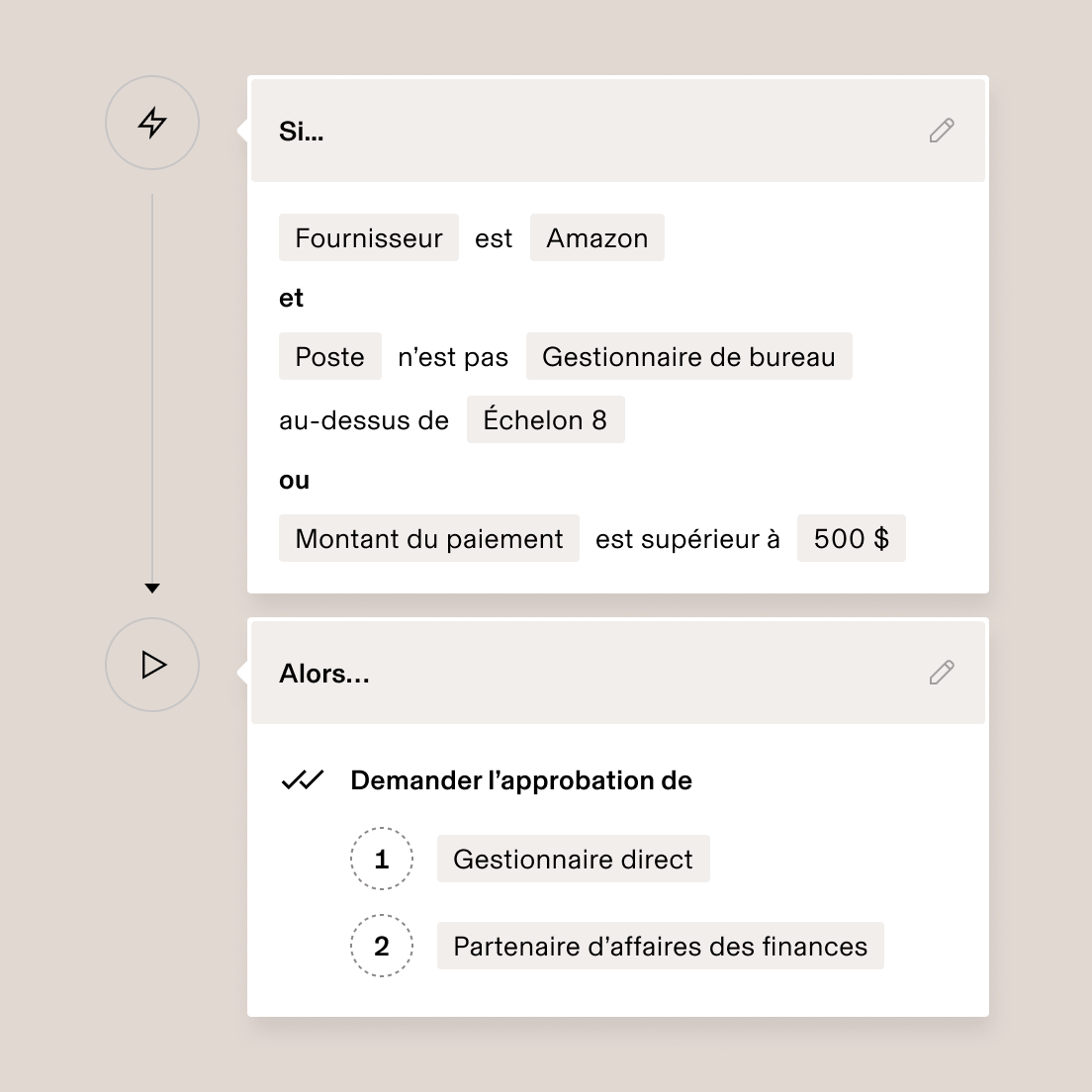The image size is (1092, 1092).
Task: Select the Poste condition chip
Action: point(329,356)
